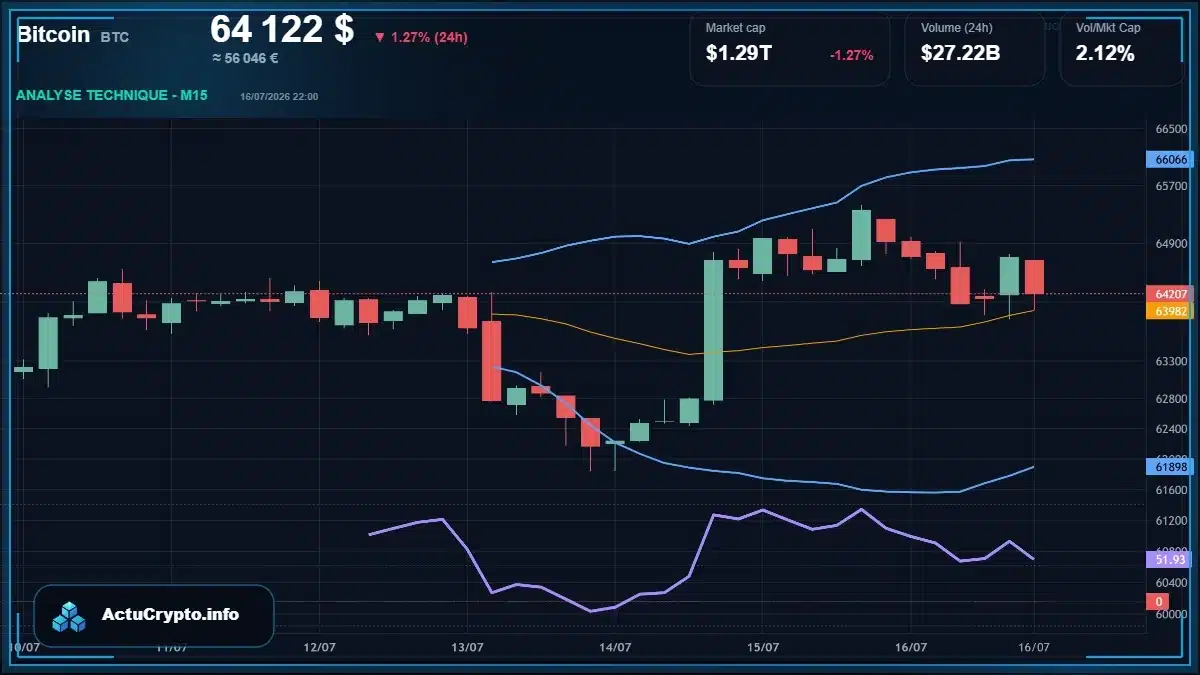Click the 63300 price axis label
The width and height of the screenshot is (1200, 675).
tap(1171, 361)
